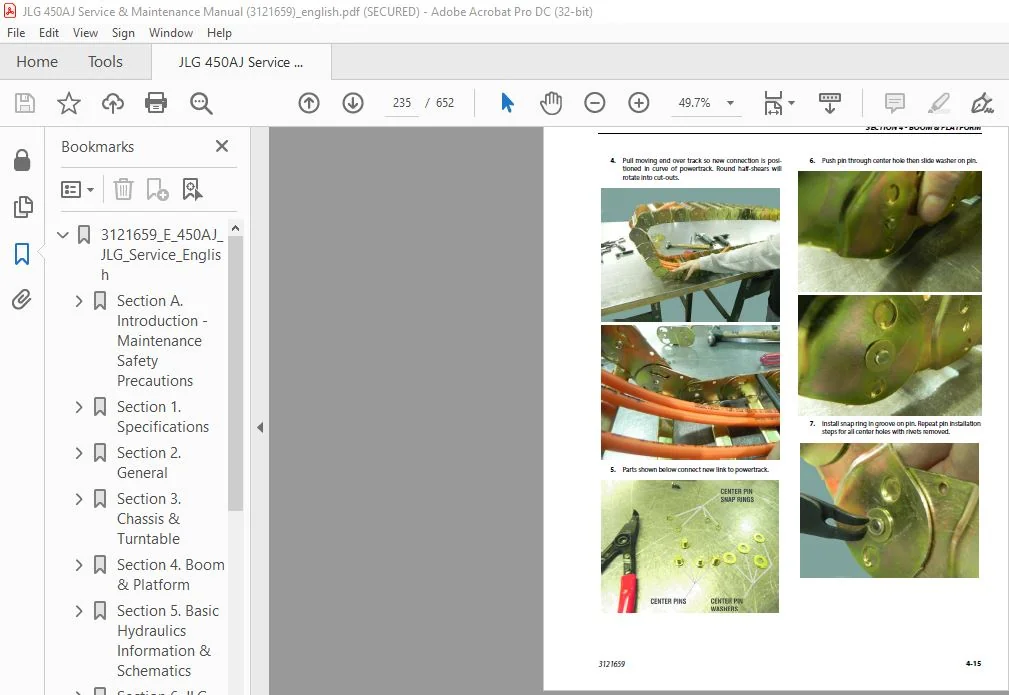Screen dimensions: 1009x695
Task: Open the File menu
Action: click(x=16, y=33)
